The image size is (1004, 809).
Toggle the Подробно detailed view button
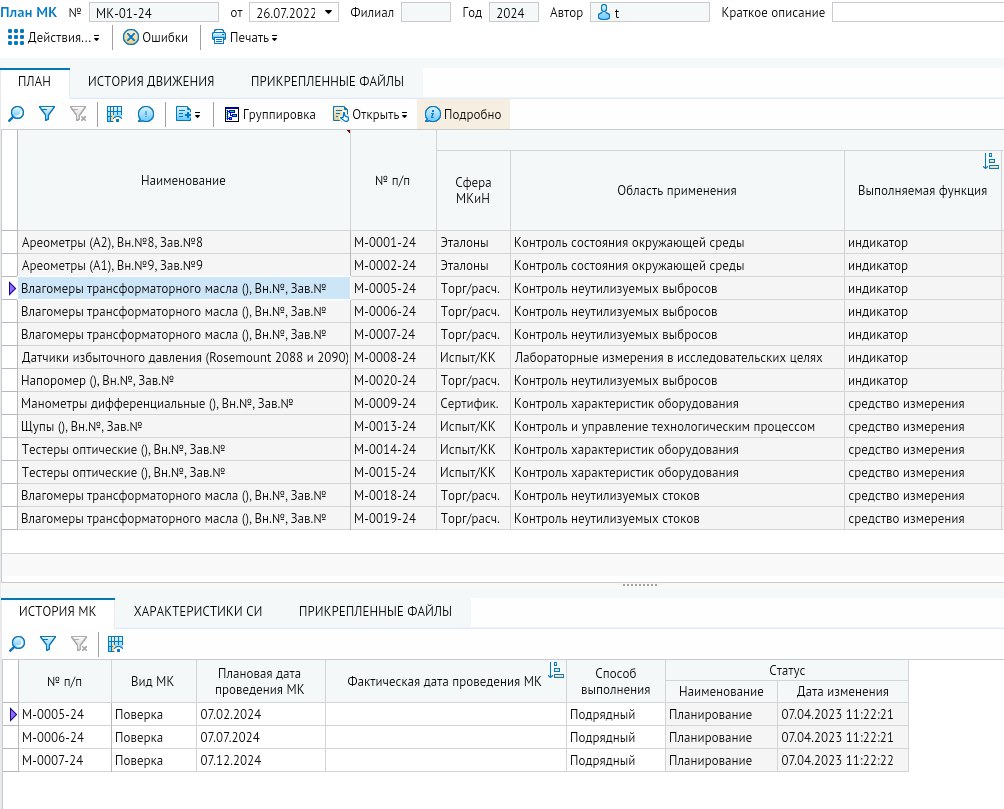pos(463,115)
